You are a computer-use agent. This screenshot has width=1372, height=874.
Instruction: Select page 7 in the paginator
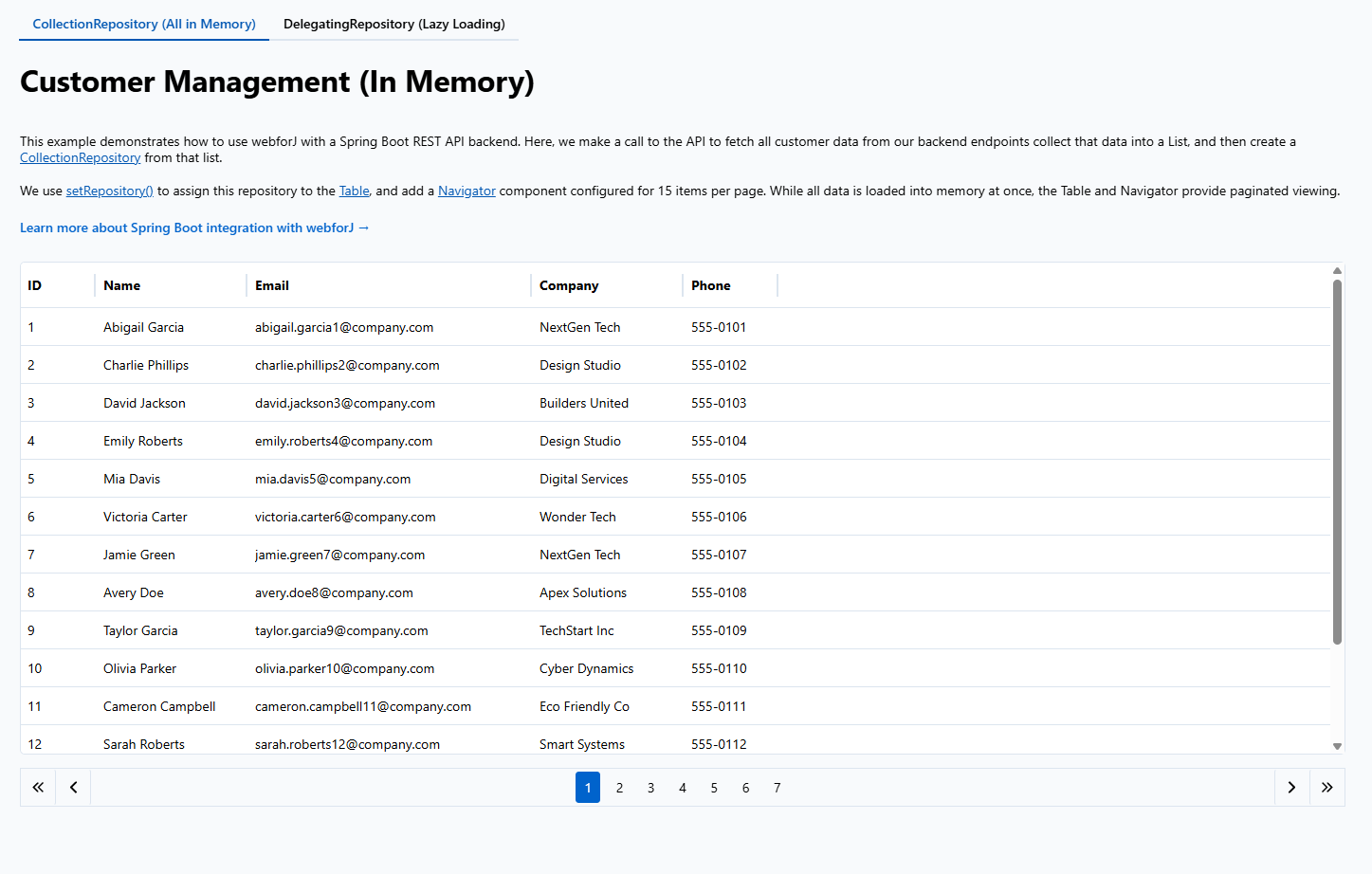(777, 788)
